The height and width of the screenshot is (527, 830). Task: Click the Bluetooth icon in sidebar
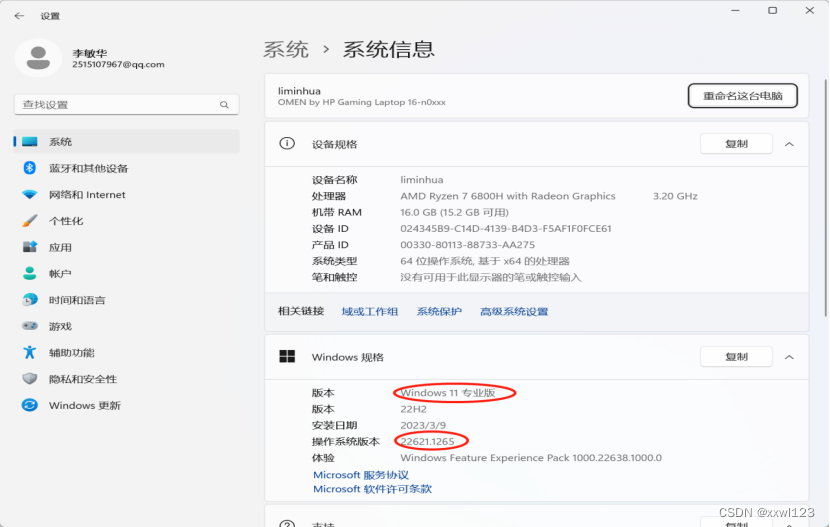click(30, 168)
